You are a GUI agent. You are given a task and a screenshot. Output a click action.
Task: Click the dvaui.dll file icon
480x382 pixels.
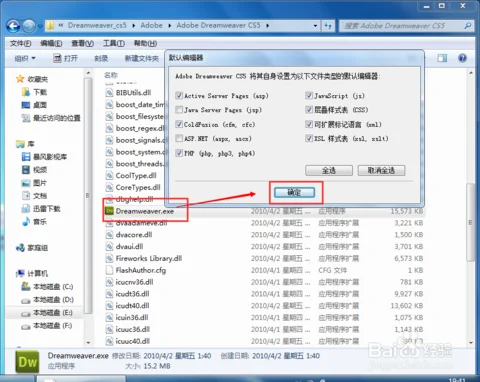pos(109,246)
